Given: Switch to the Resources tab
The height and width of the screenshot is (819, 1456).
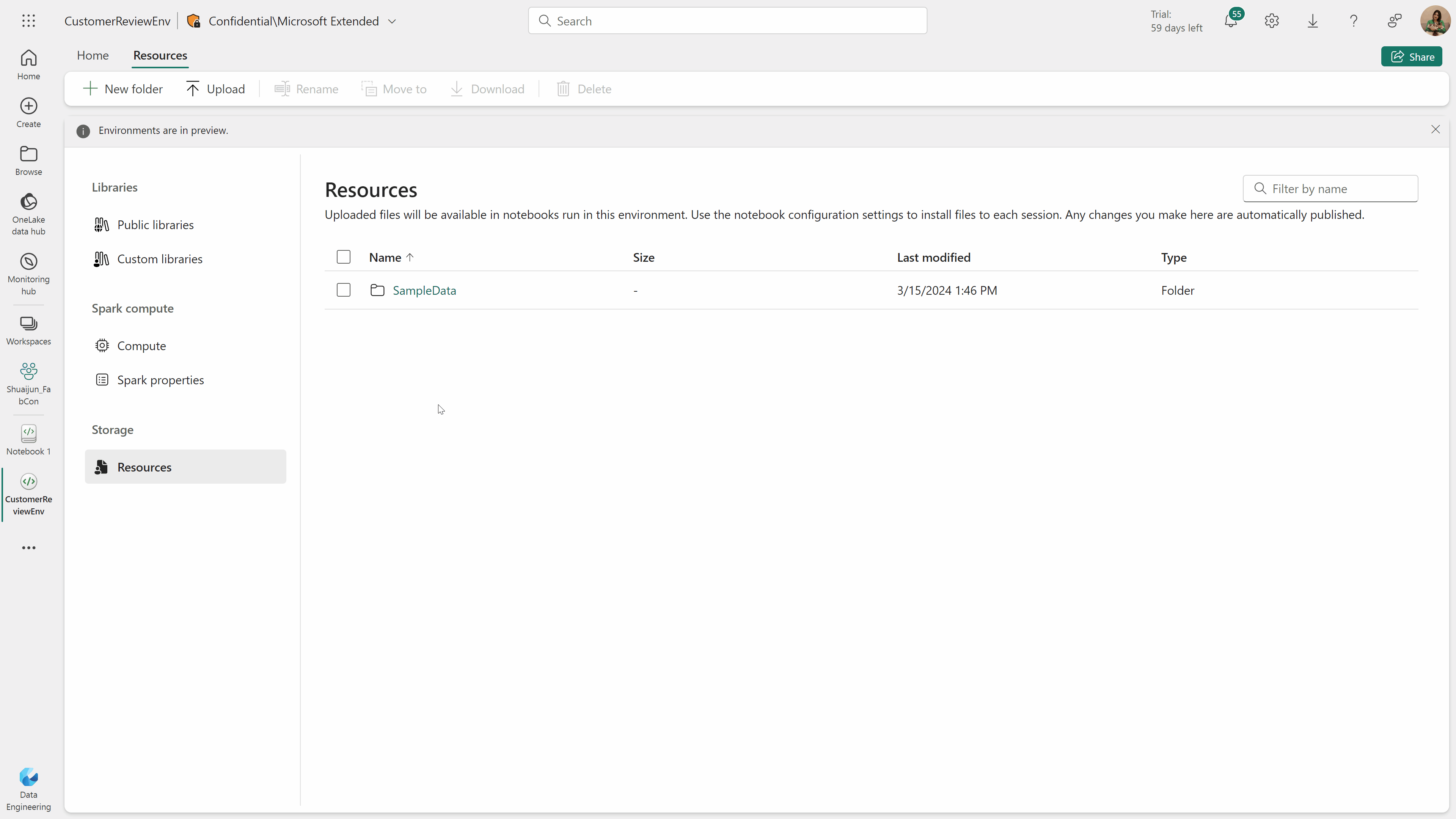Looking at the screenshot, I should tap(160, 55).
